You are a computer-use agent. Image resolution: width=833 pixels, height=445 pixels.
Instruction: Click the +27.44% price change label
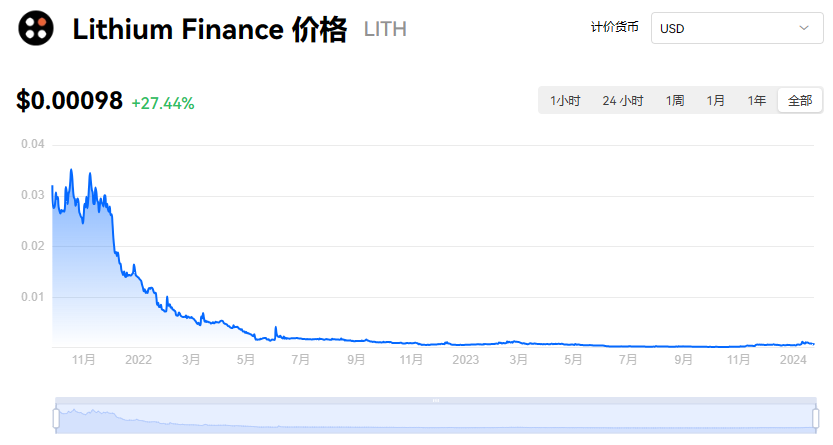[x=163, y=103]
